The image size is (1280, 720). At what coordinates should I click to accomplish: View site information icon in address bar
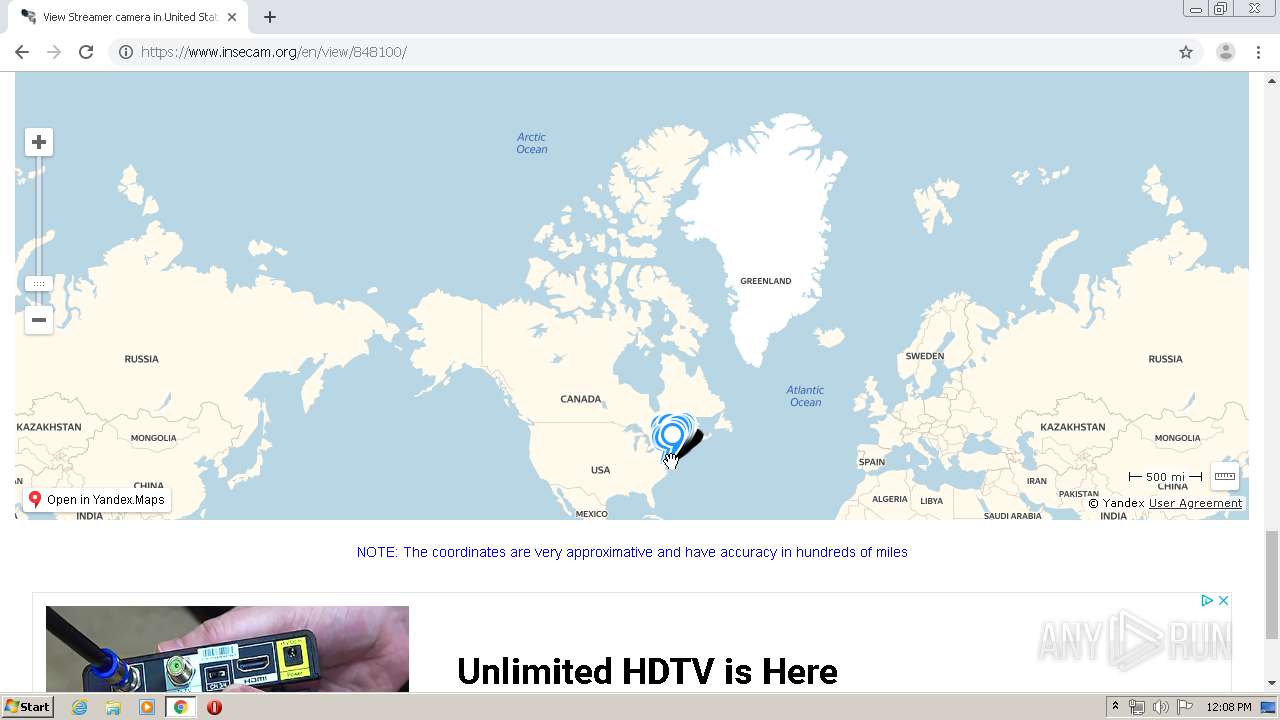point(126,52)
